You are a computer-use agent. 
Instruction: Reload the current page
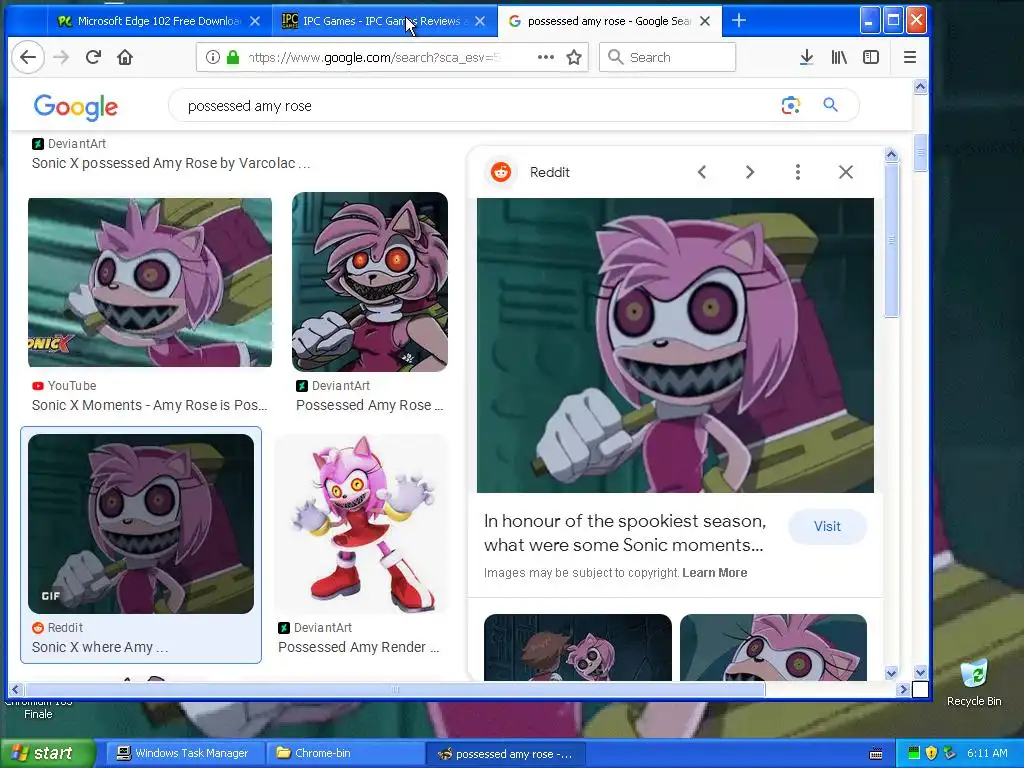pyautogui.click(x=93, y=57)
